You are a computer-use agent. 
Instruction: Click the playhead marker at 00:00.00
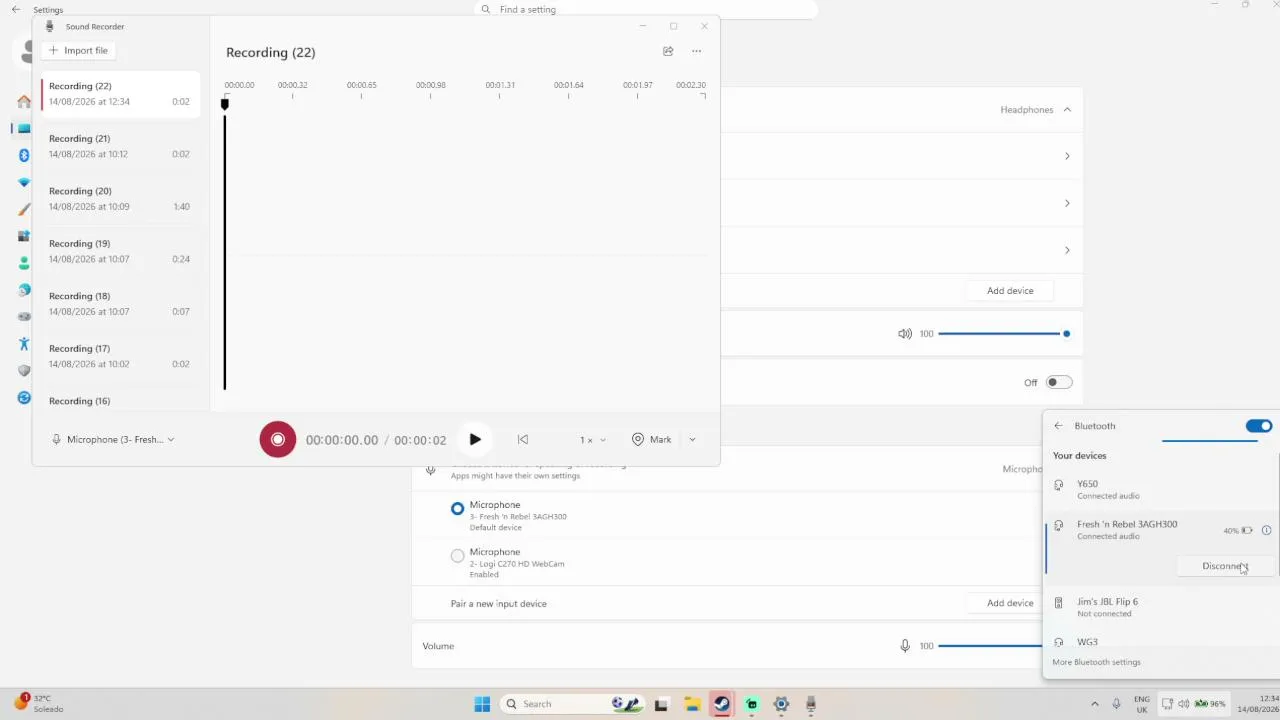(225, 104)
